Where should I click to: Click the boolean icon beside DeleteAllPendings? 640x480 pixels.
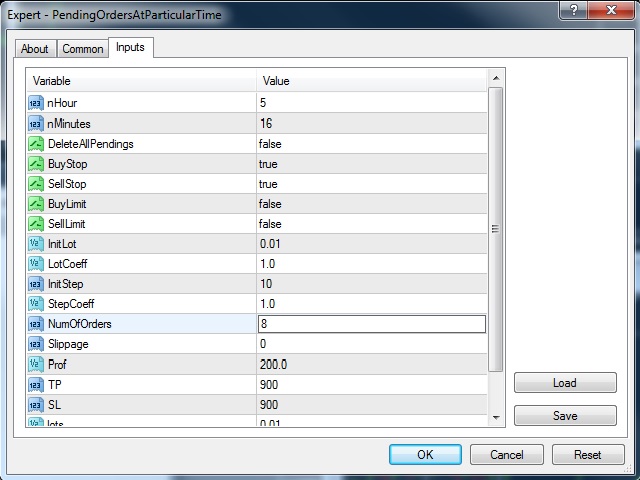tap(36, 143)
